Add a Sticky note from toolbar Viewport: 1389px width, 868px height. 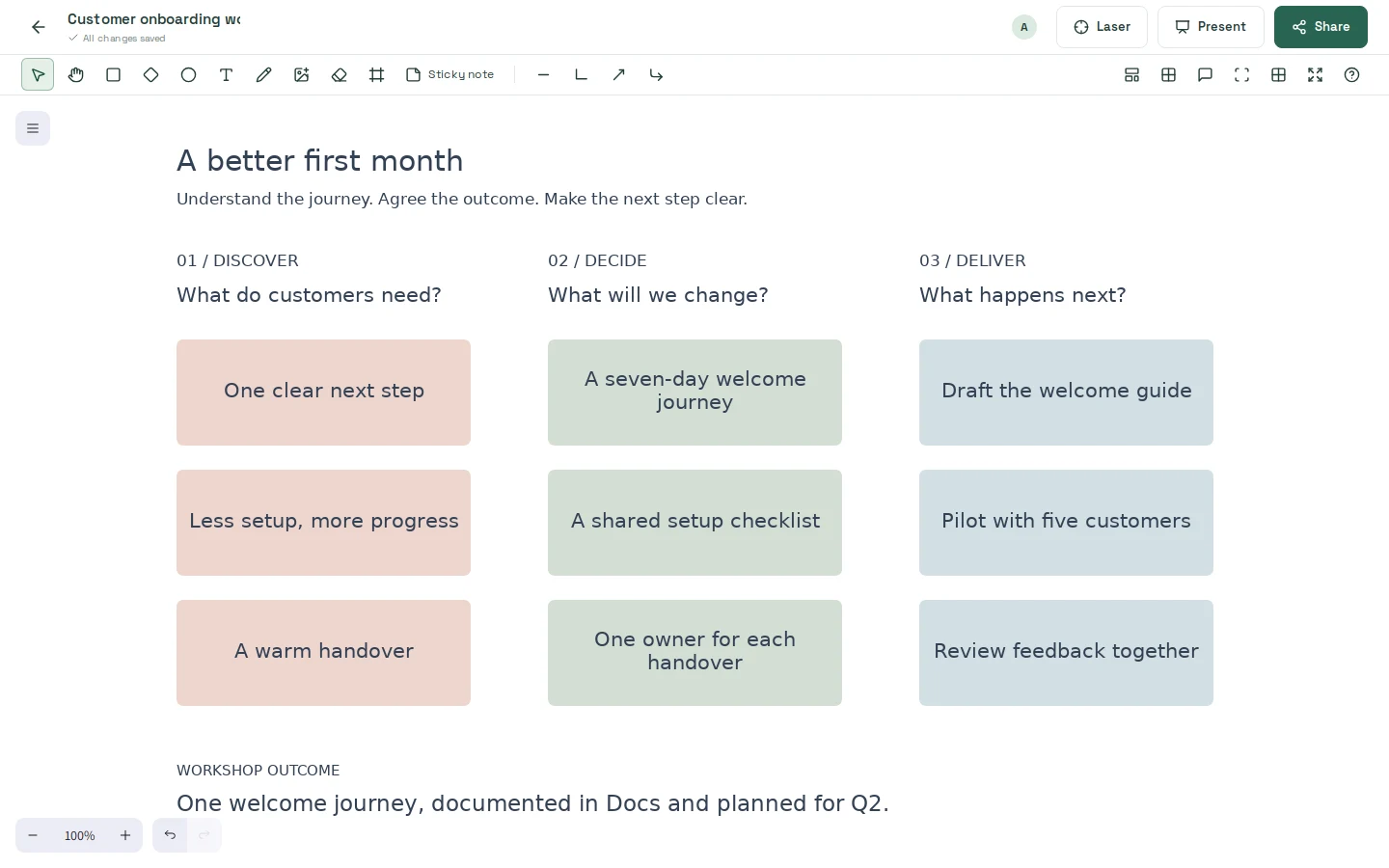tap(449, 74)
